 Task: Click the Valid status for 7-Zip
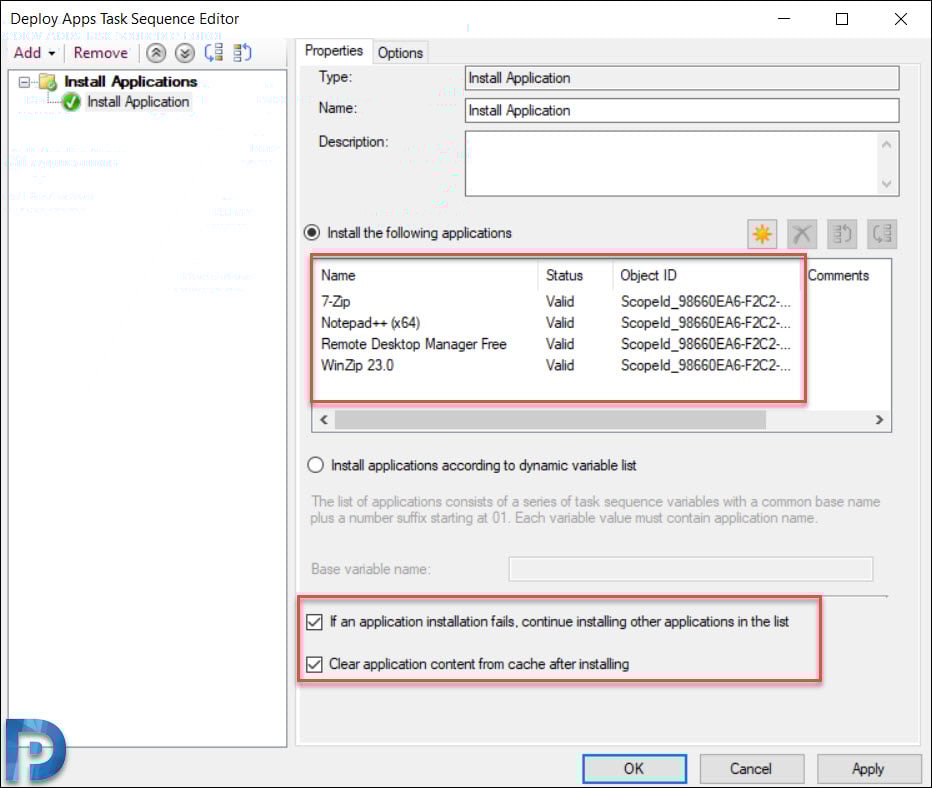click(560, 301)
